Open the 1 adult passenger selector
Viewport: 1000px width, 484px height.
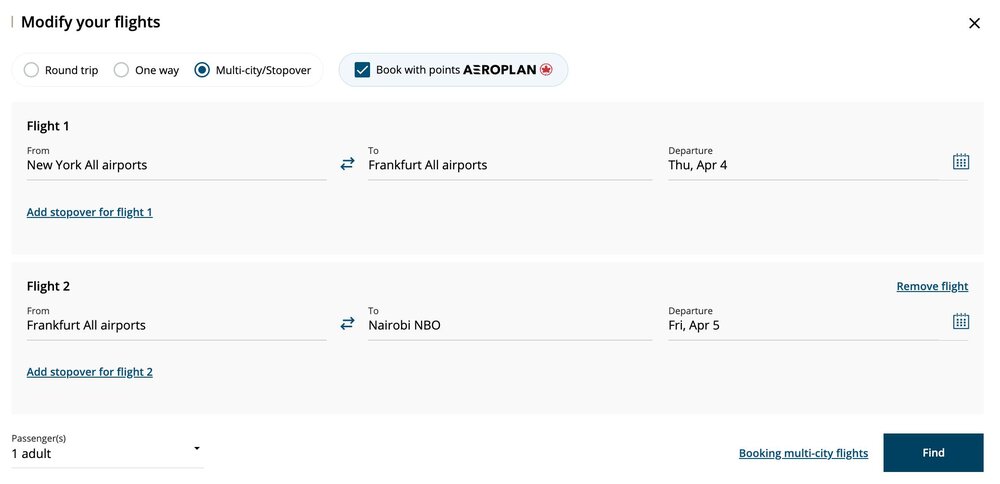tap(108, 453)
